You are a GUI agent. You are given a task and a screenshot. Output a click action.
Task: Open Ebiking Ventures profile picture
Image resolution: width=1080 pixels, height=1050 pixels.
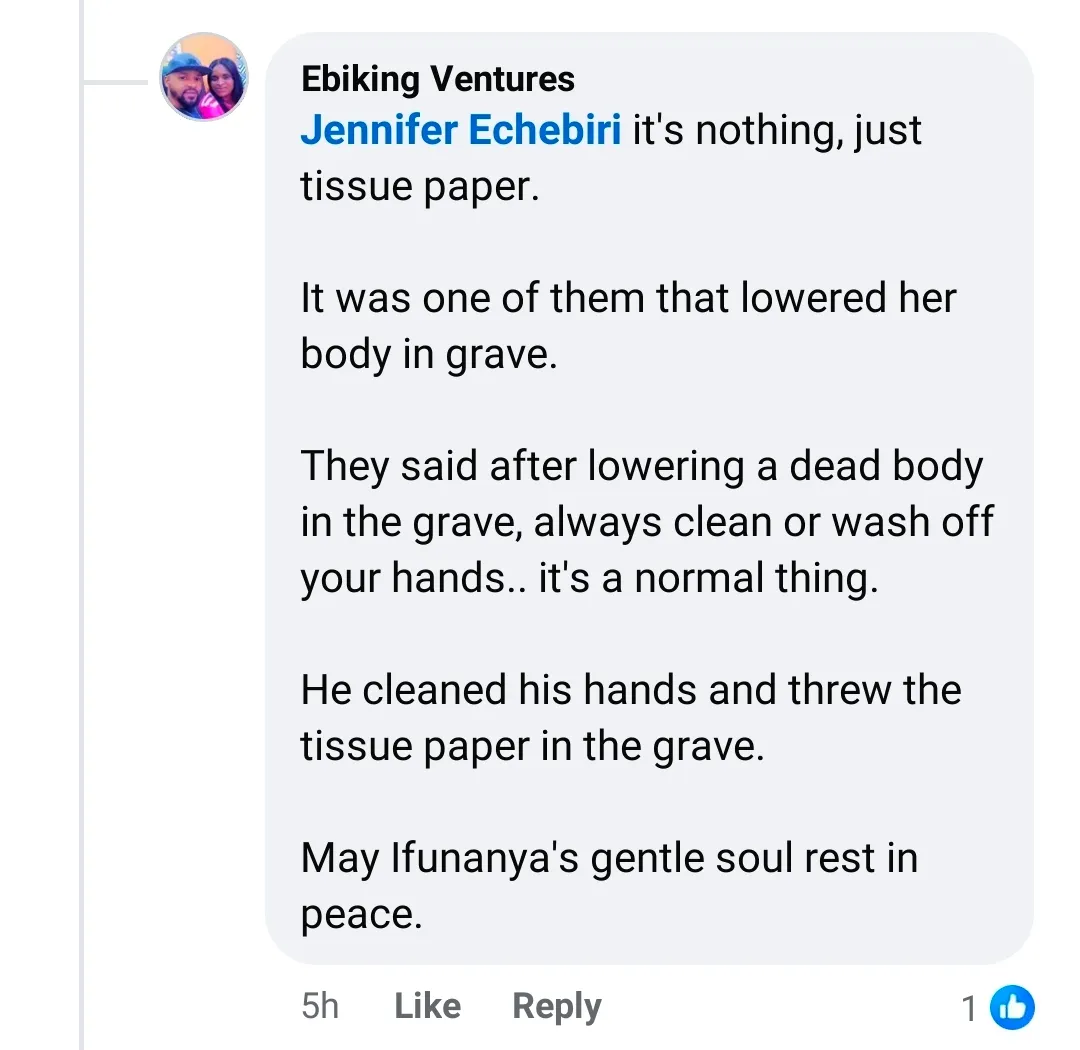pyautogui.click(x=204, y=78)
